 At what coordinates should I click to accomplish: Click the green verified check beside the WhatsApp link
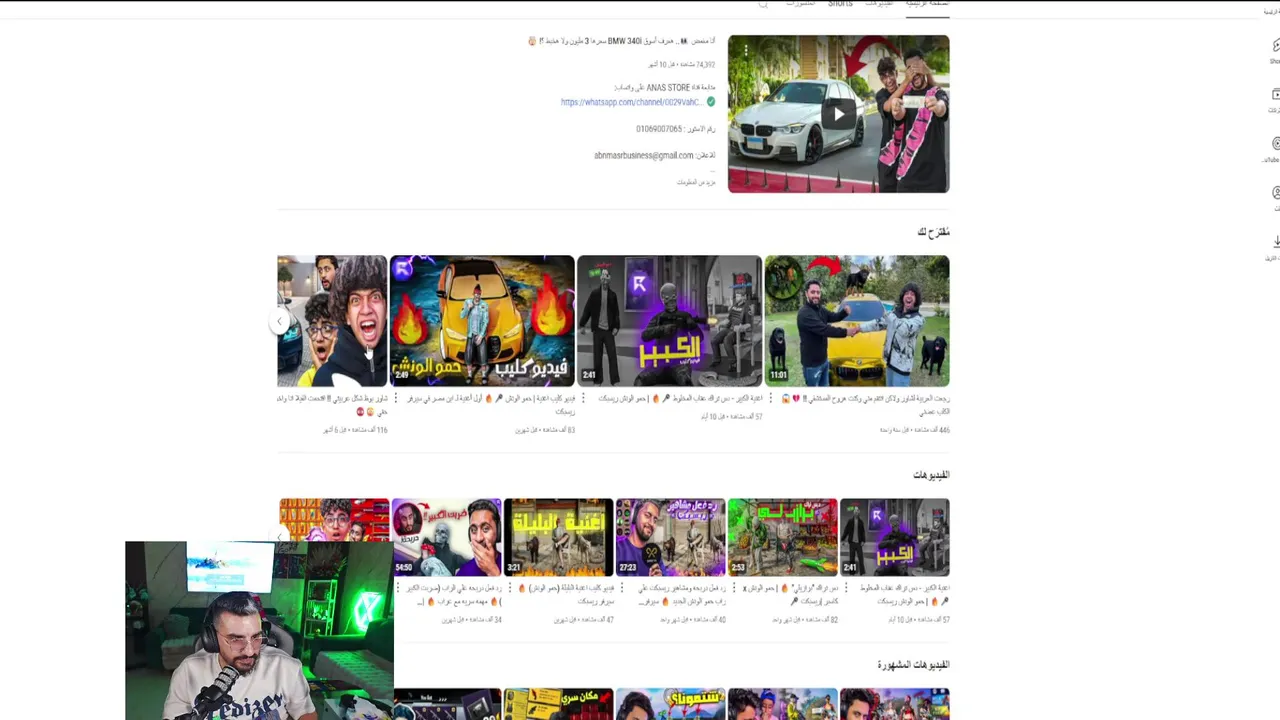[x=711, y=102]
